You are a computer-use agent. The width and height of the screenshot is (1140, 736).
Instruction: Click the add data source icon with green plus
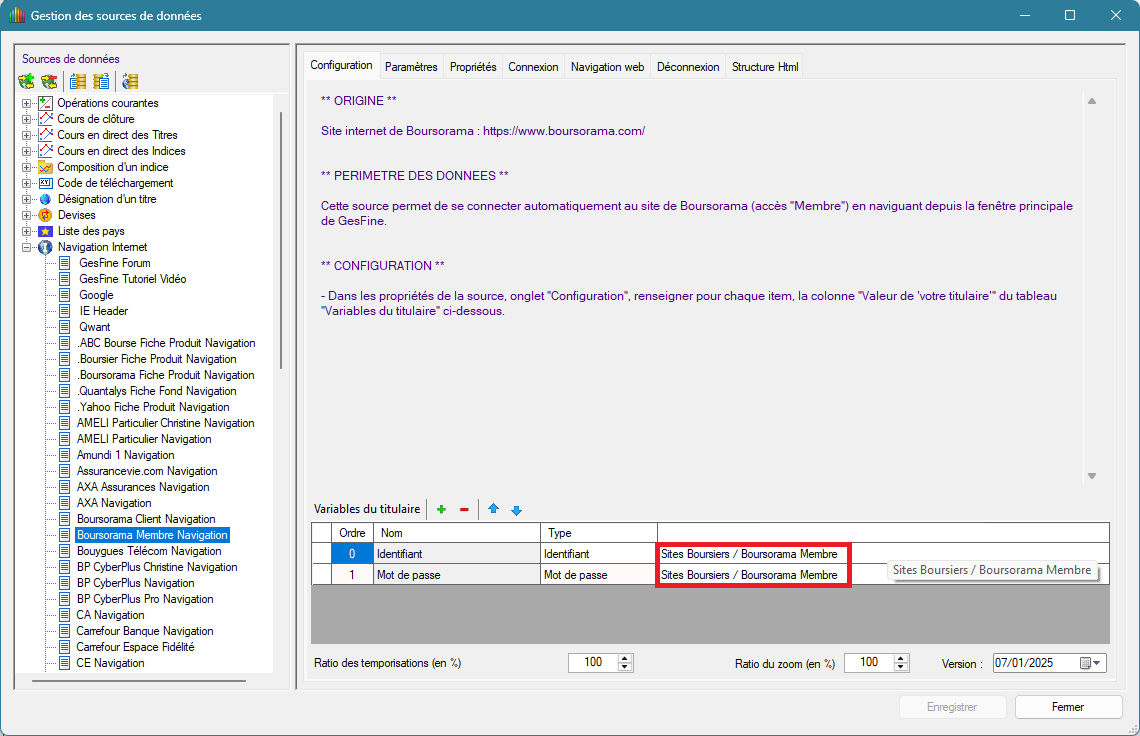pos(27,81)
